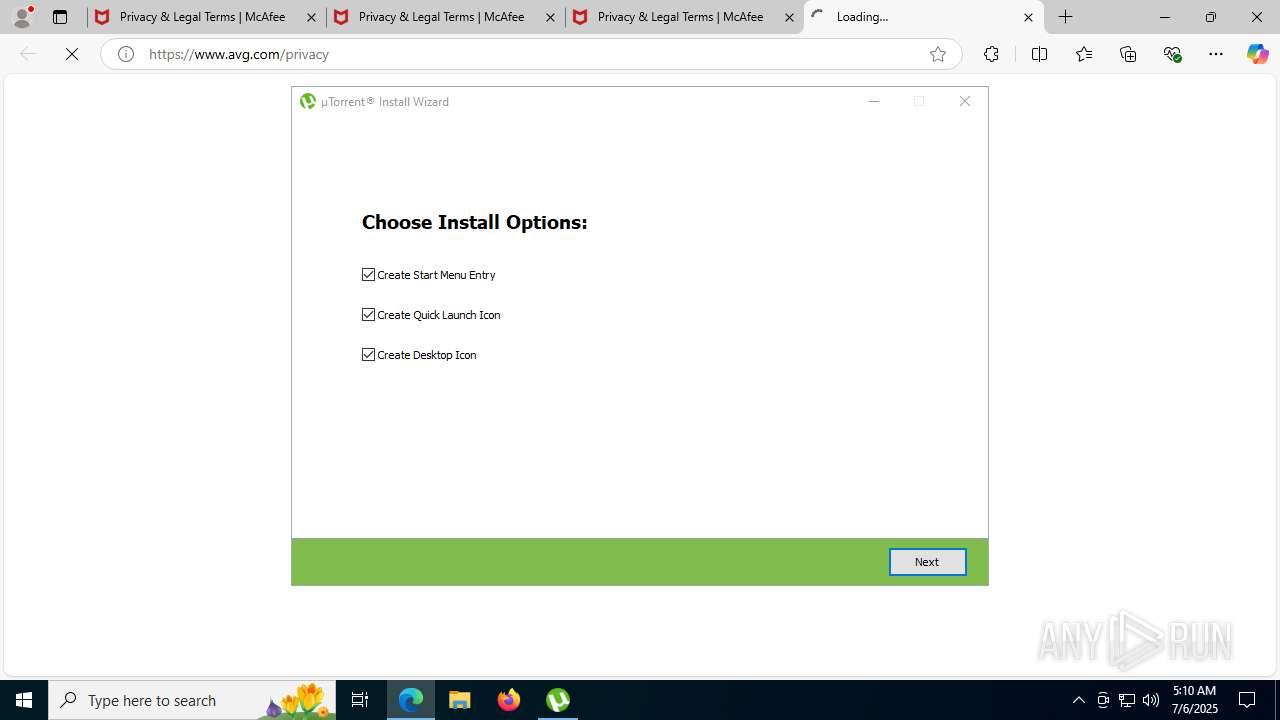The height and width of the screenshot is (720, 1280).
Task: Minimize the µTorrent Install Wizard window
Action: pos(874,101)
